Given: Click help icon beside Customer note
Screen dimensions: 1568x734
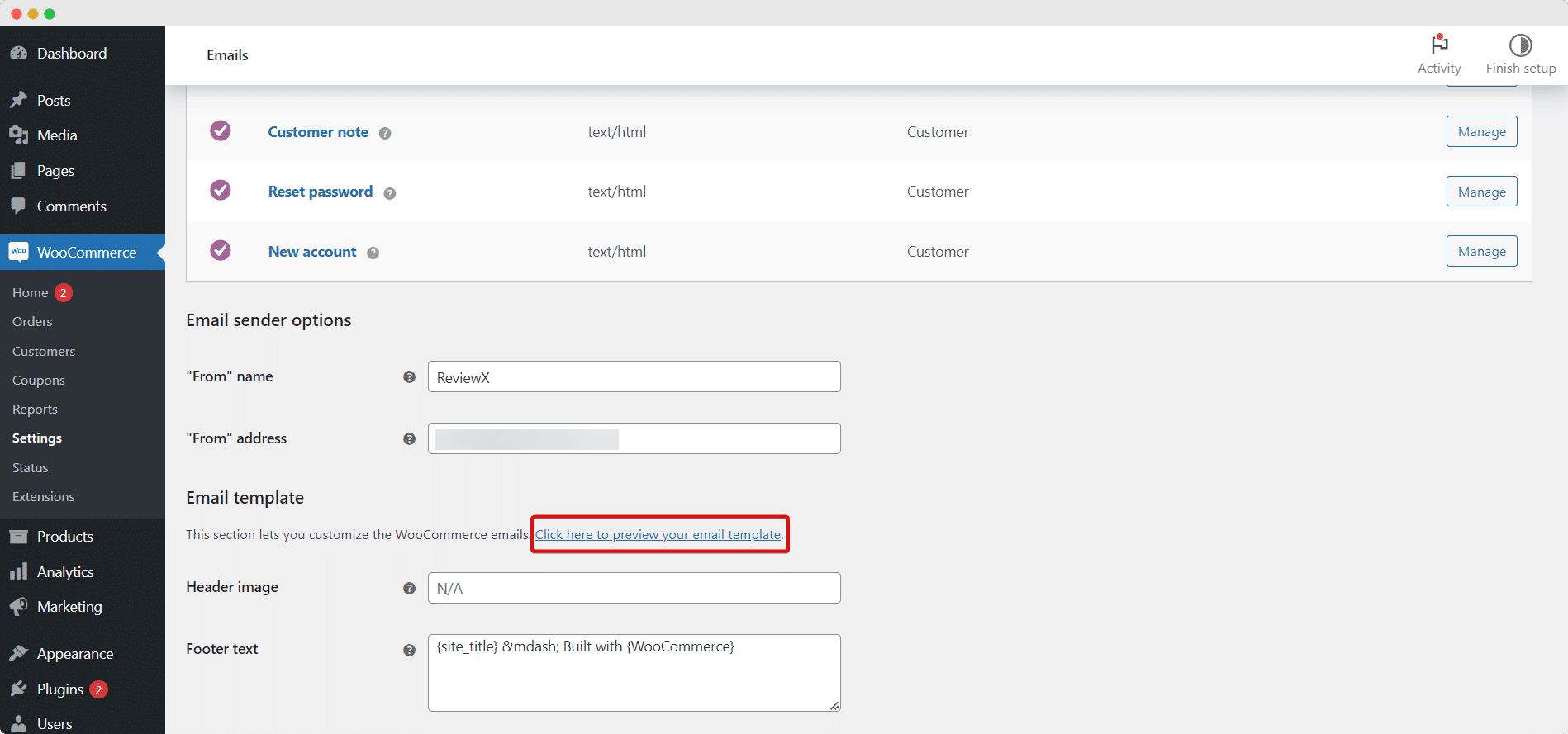Looking at the screenshot, I should pos(385,133).
